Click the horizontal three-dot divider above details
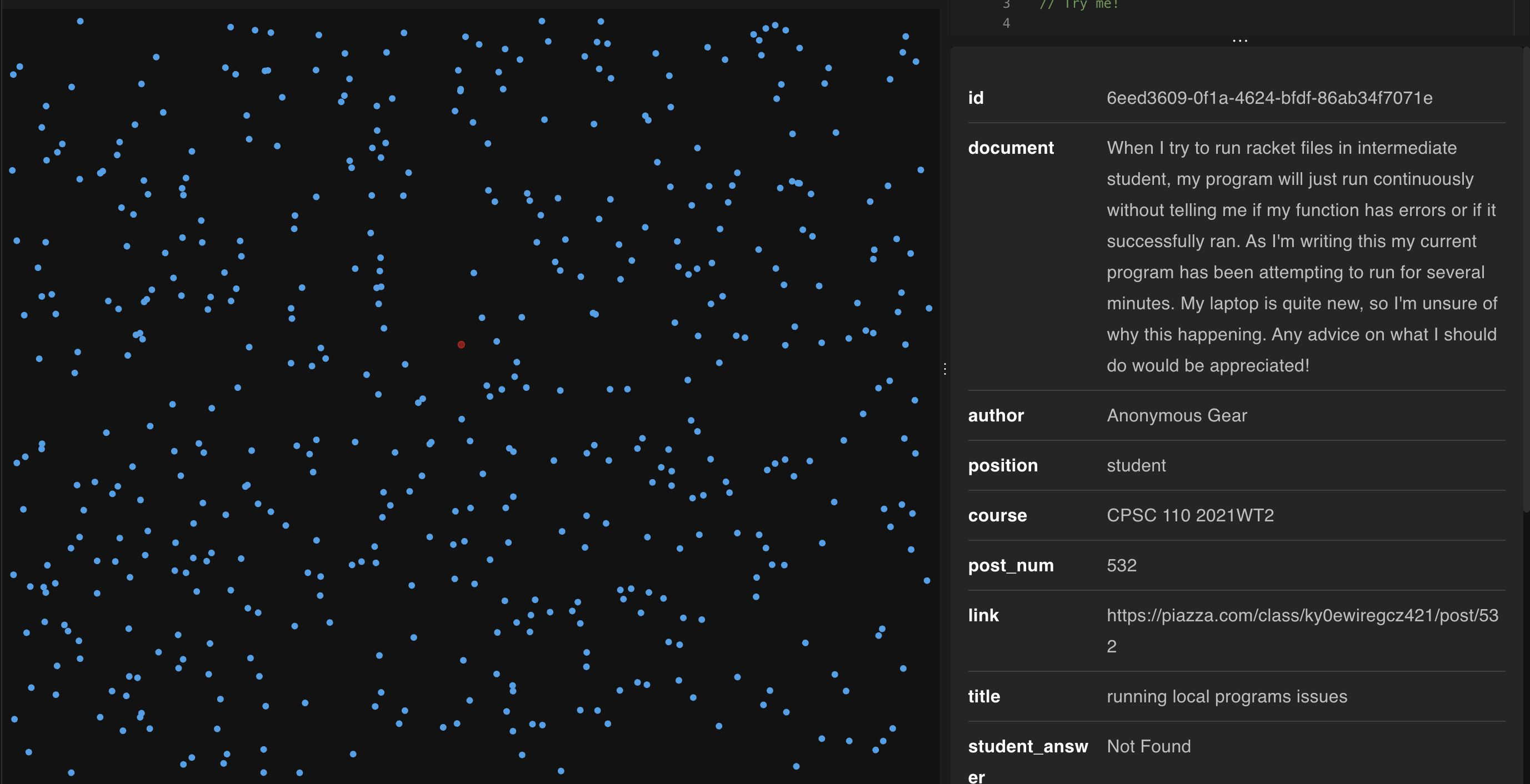 coord(1239,41)
